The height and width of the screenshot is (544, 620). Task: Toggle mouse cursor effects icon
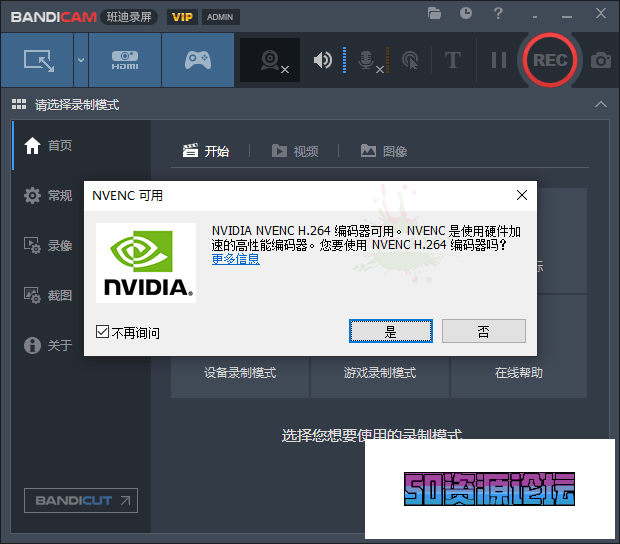coord(410,60)
